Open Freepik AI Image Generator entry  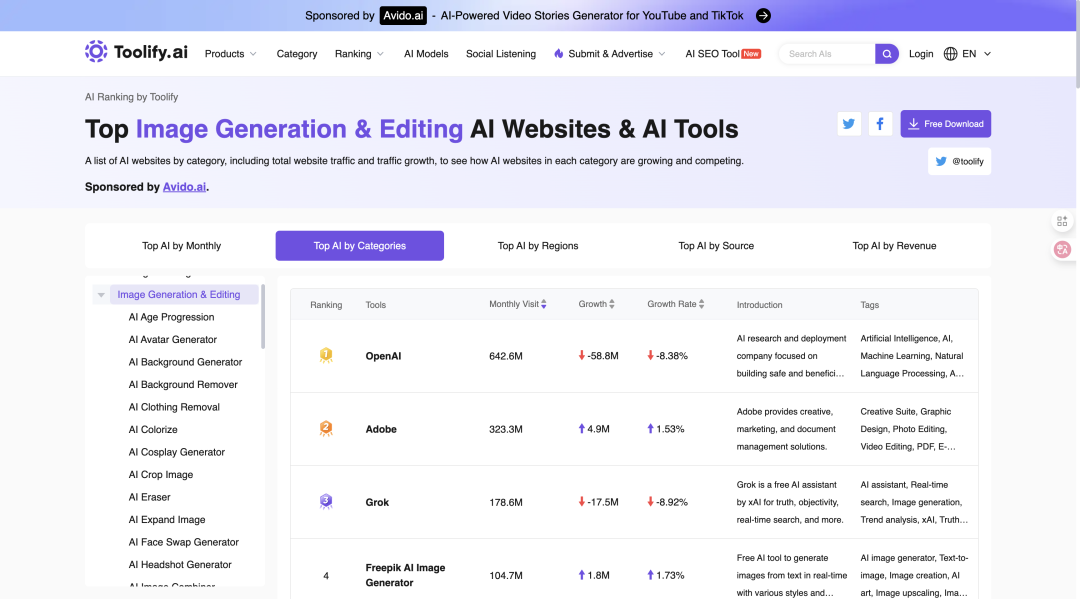tap(405, 575)
